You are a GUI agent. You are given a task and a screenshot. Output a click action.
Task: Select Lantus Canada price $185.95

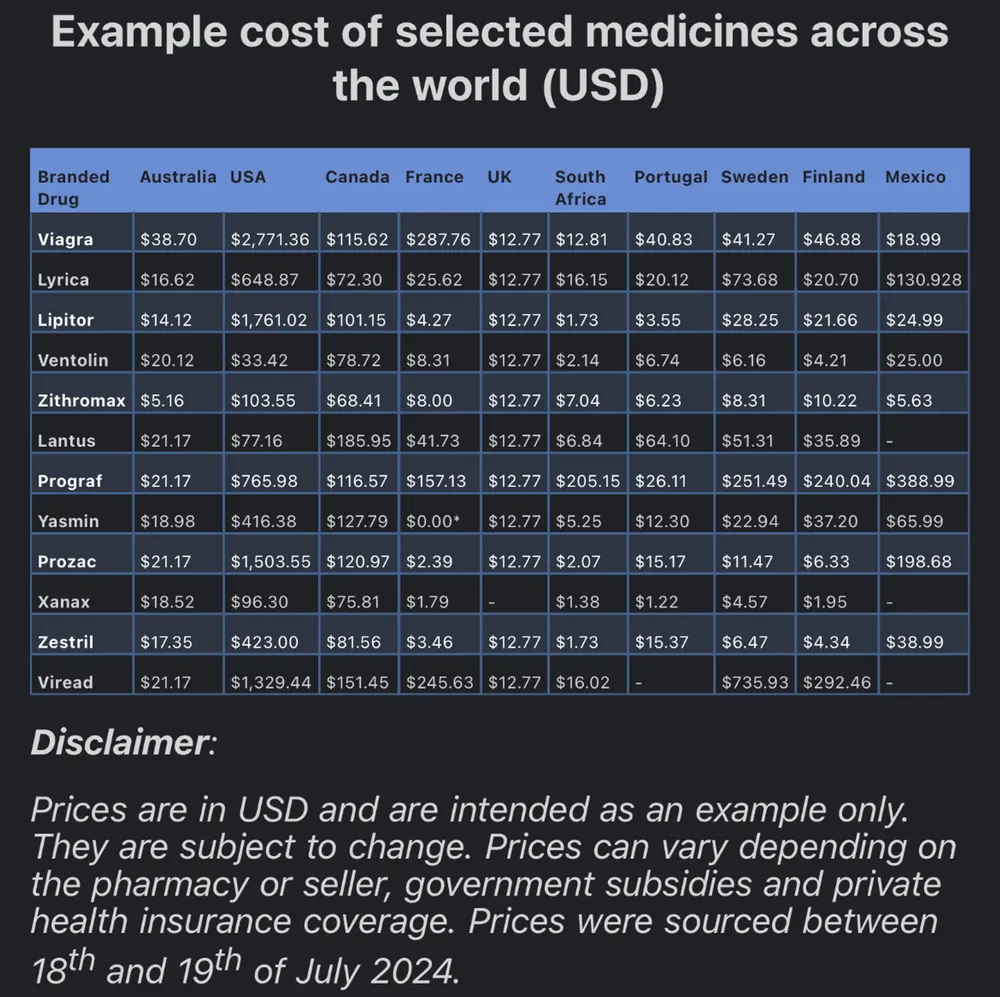tap(358, 440)
